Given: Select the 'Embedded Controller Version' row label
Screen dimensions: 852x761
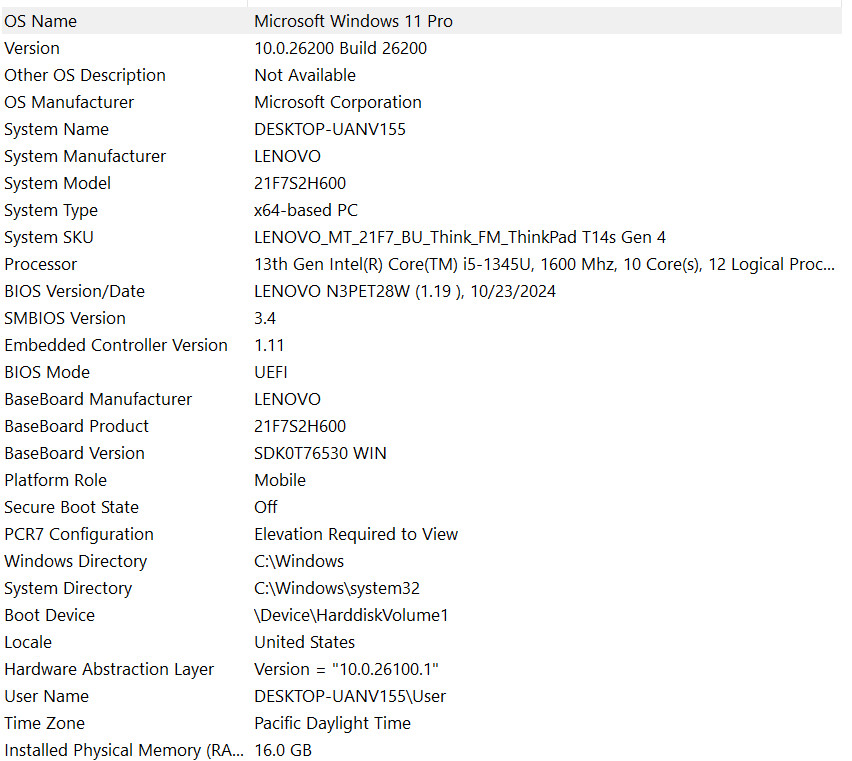Looking at the screenshot, I should coord(116,345).
